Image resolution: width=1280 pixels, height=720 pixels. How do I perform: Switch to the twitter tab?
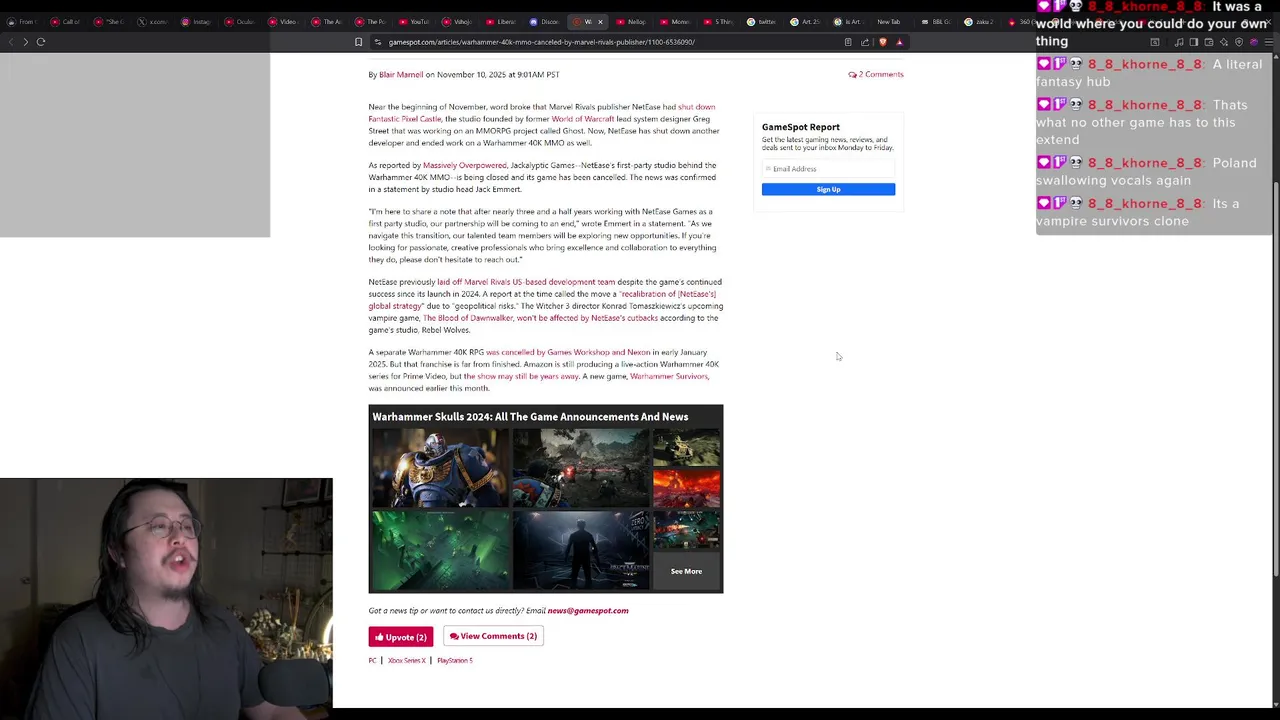pyautogui.click(x=762, y=22)
